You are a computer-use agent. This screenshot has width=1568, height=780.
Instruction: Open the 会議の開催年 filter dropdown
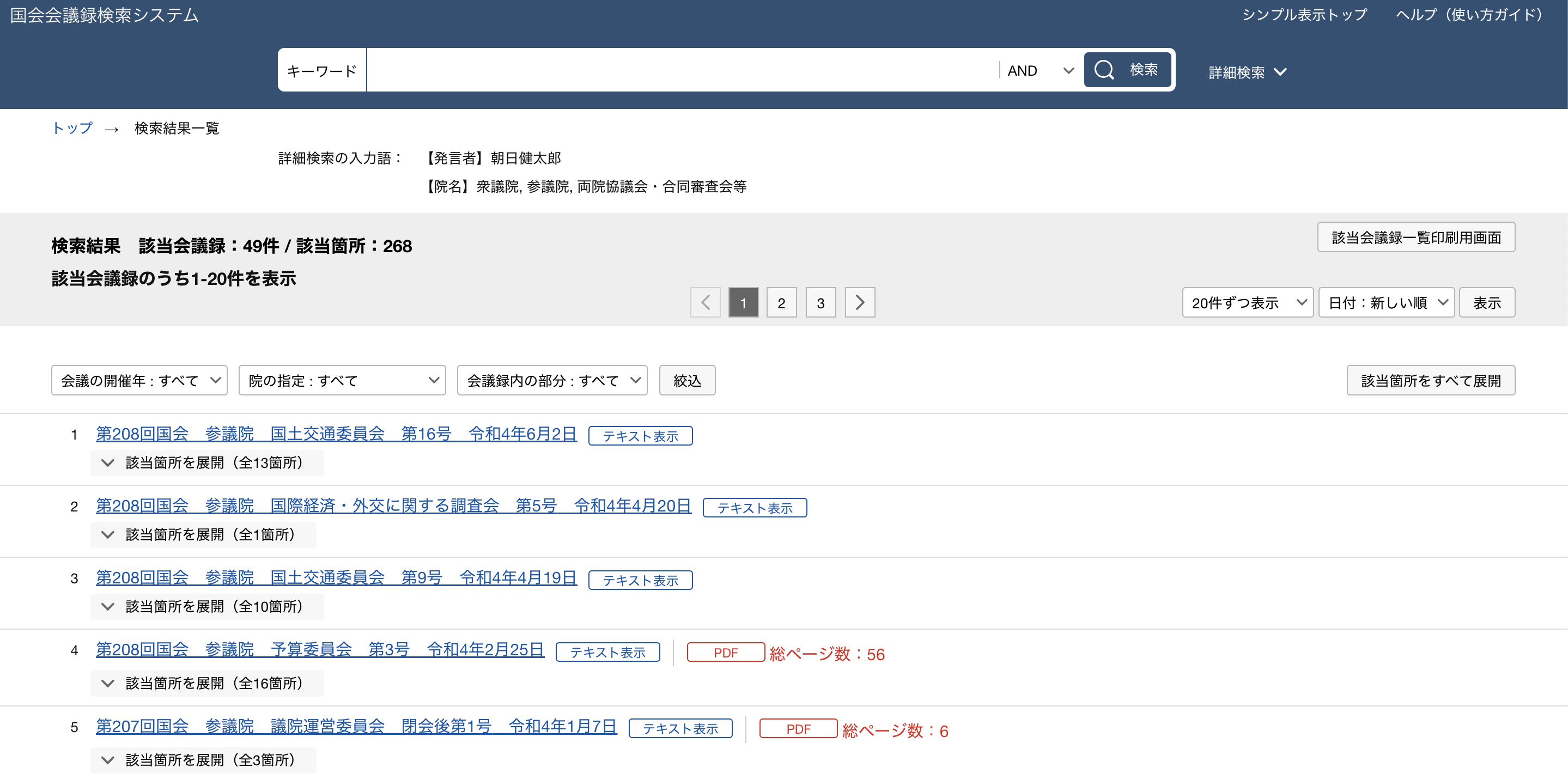click(x=139, y=380)
